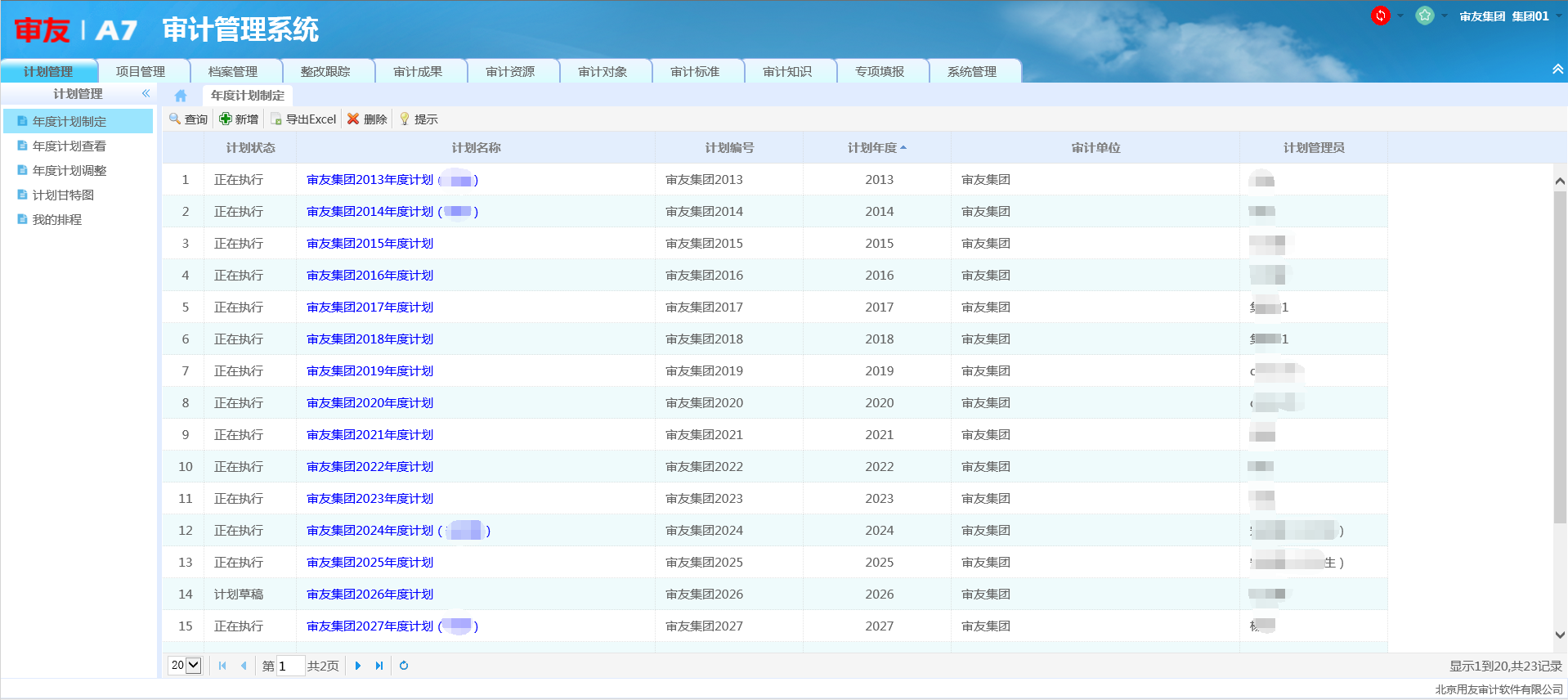Open the page size dropdown showing 20
This screenshot has height=700, width=1568.
pos(186,666)
